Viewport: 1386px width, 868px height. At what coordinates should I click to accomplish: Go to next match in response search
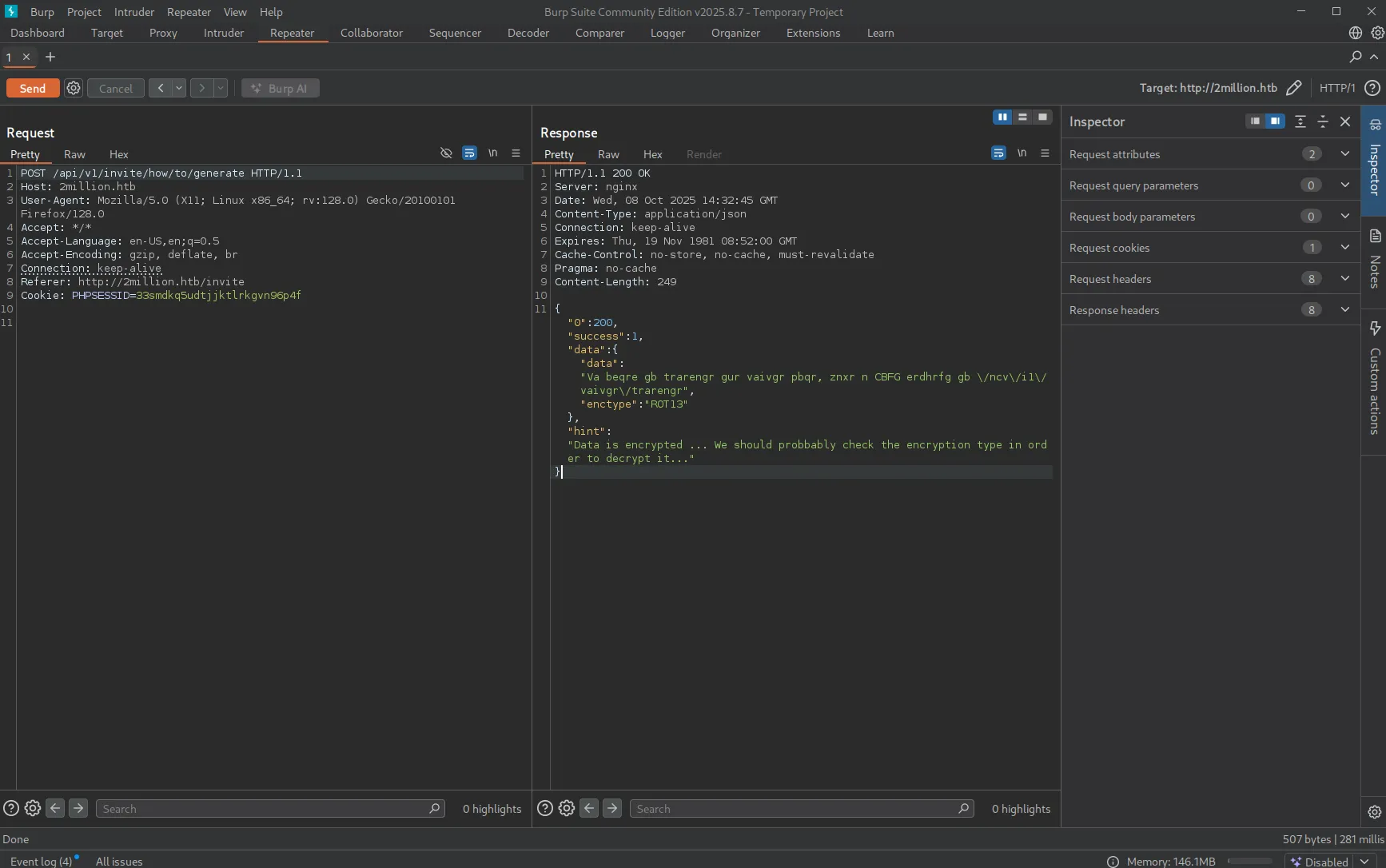coord(612,809)
